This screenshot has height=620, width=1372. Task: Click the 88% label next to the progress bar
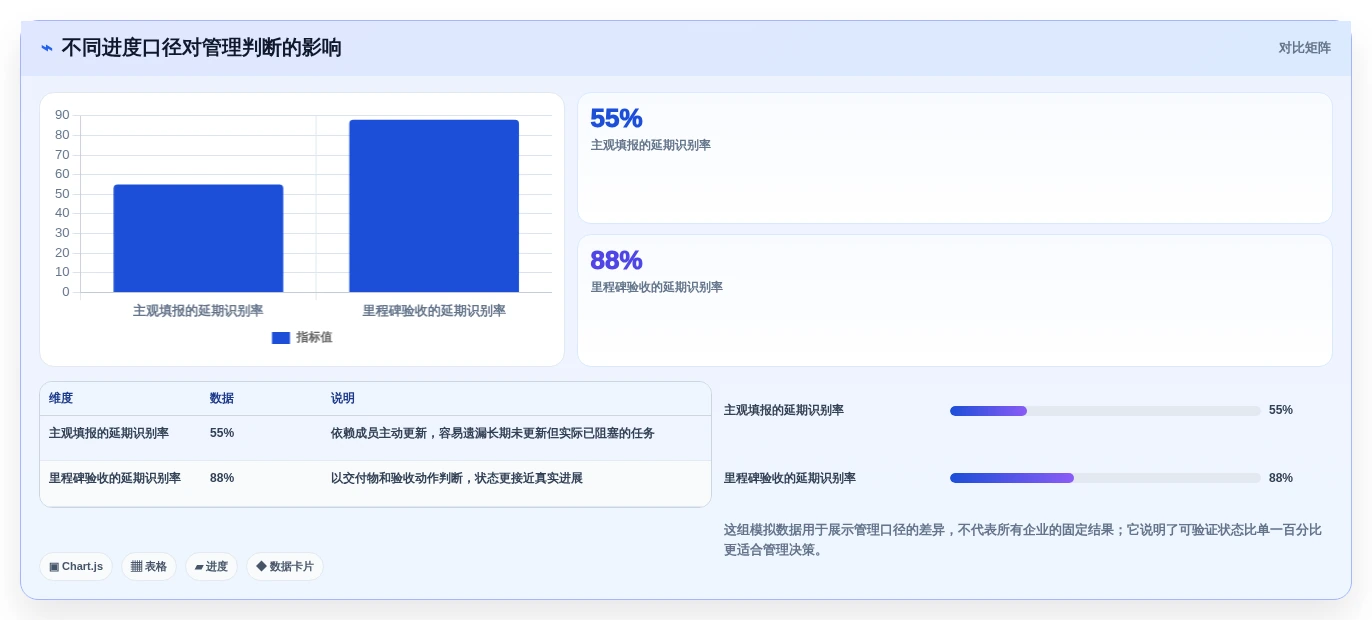click(x=1281, y=478)
